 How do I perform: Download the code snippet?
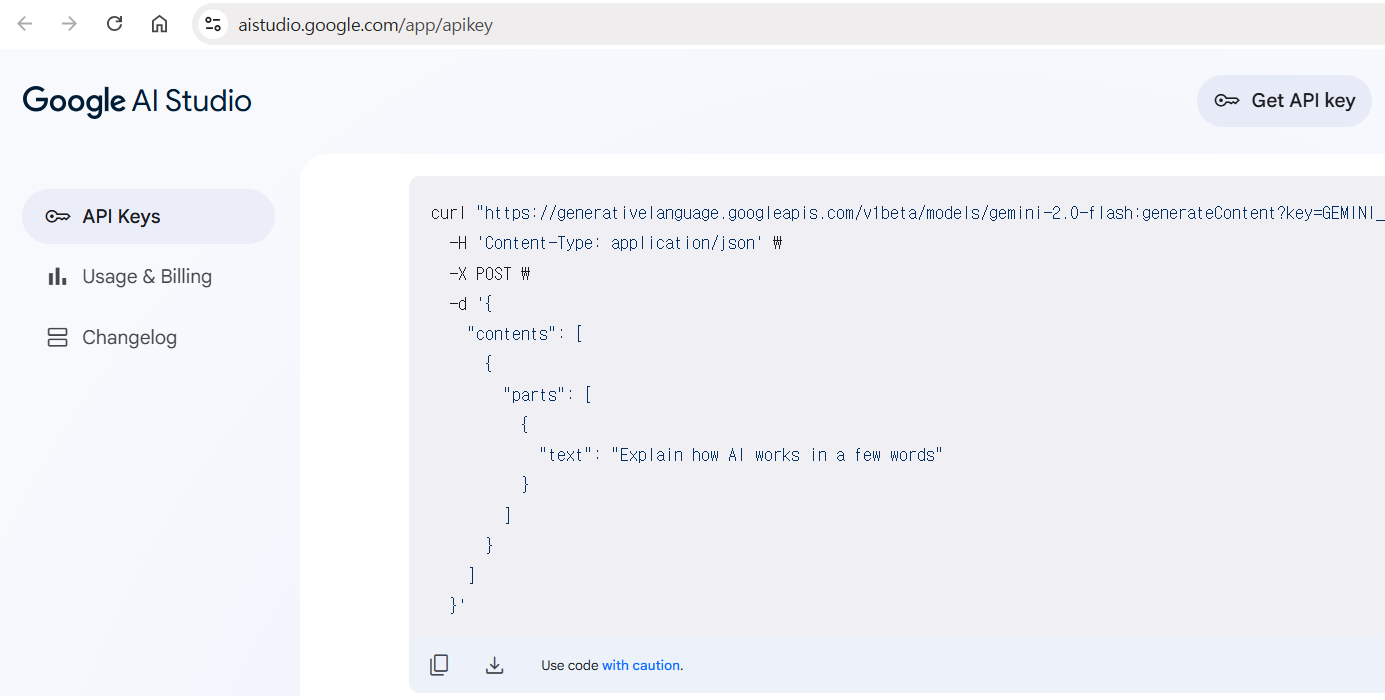(x=494, y=665)
